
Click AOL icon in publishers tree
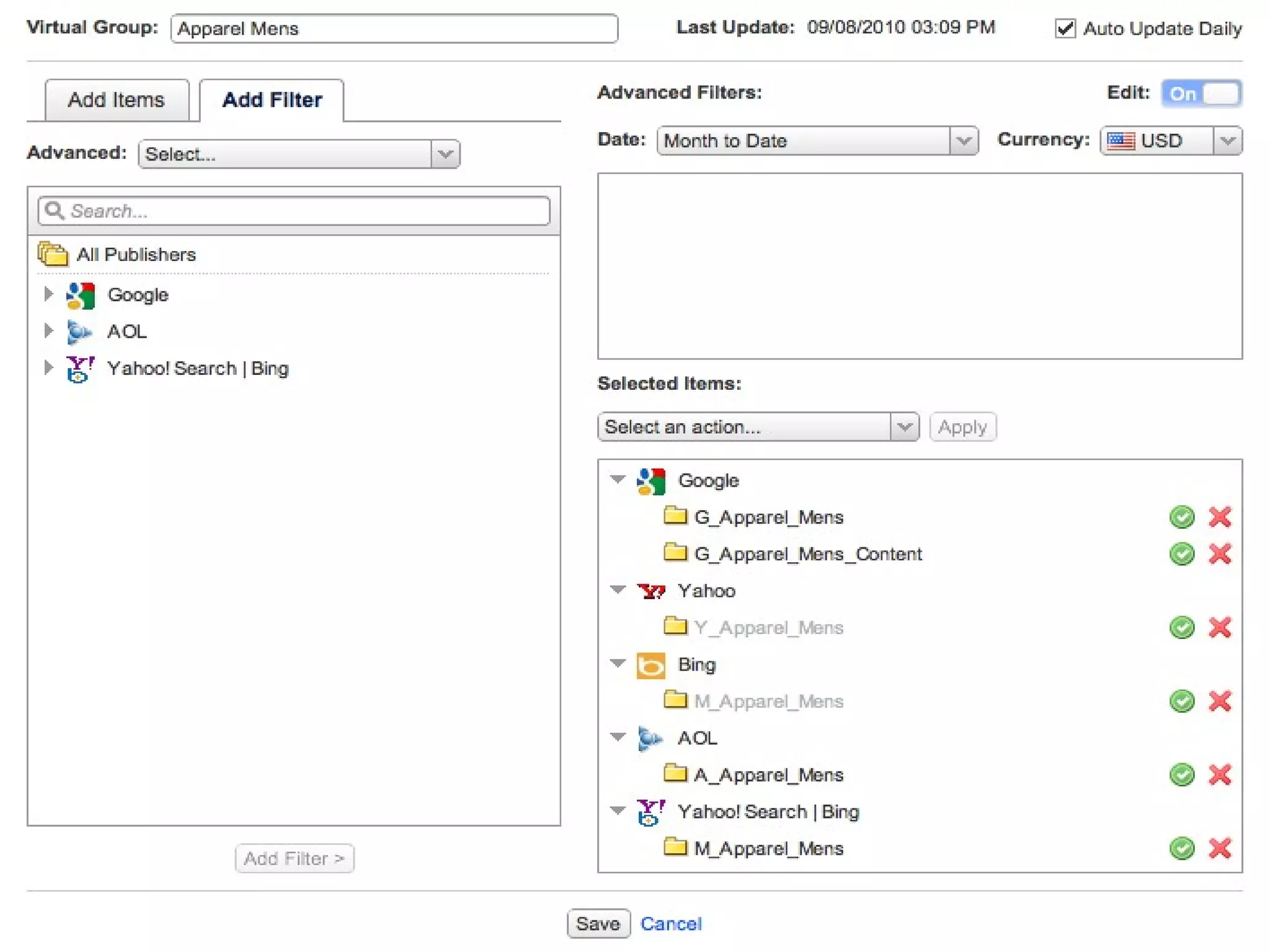coord(79,332)
